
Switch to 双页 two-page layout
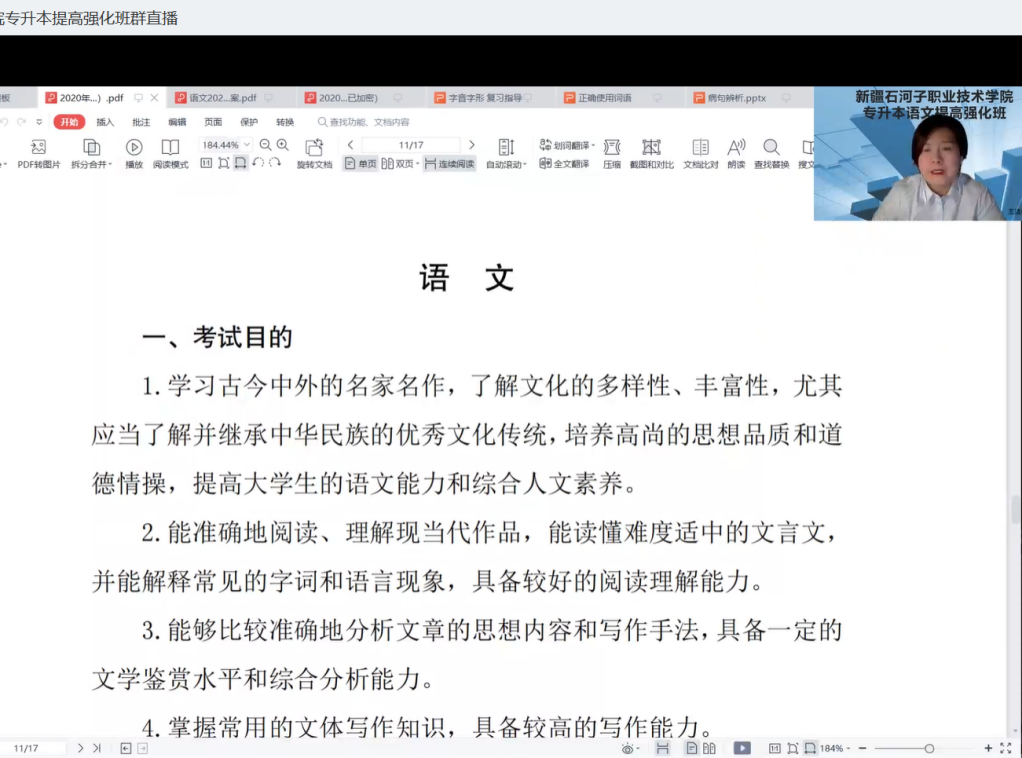point(399,164)
